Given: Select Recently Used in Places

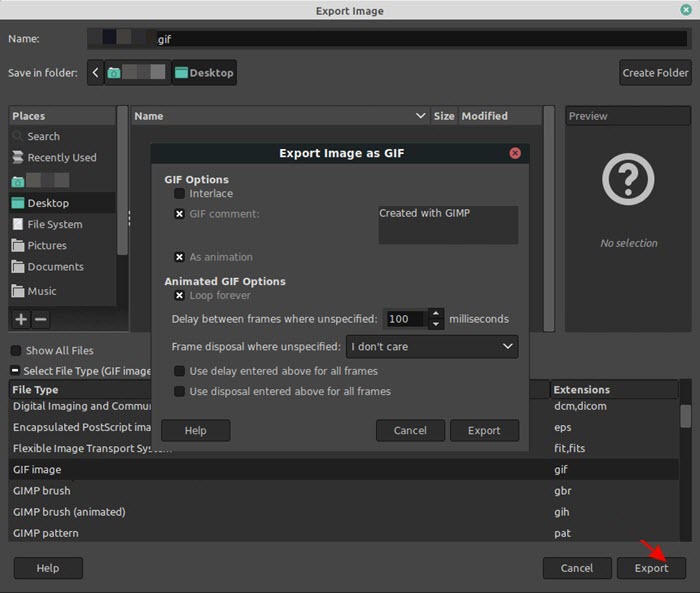Looking at the screenshot, I should [x=62, y=157].
